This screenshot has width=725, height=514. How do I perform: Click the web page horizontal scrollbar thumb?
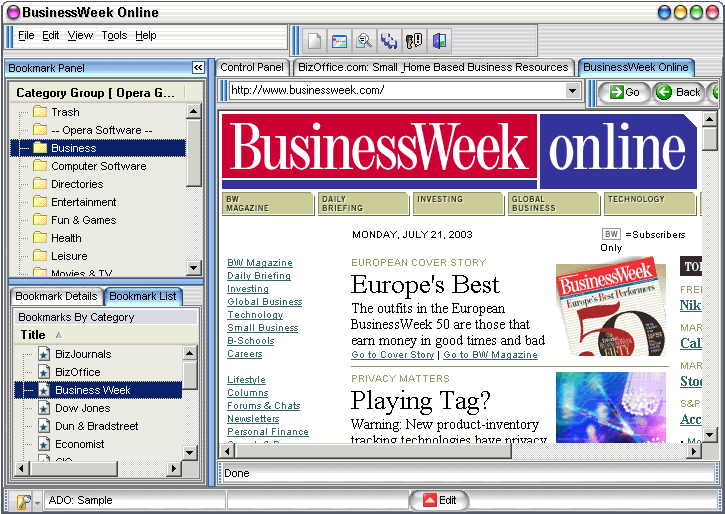click(373, 451)
